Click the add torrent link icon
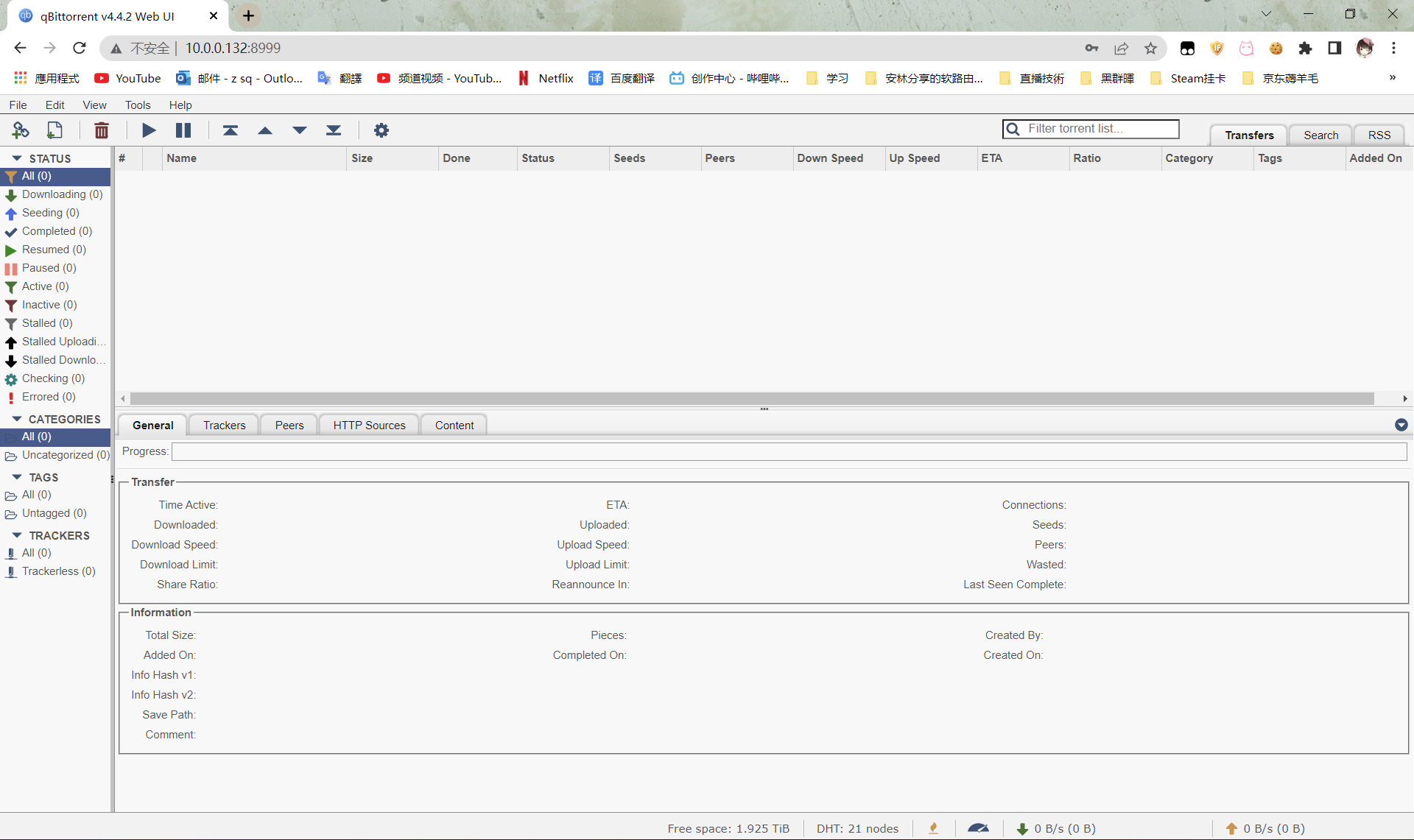This screenshot has width=1414, height=840. click(x=20, y=130)
